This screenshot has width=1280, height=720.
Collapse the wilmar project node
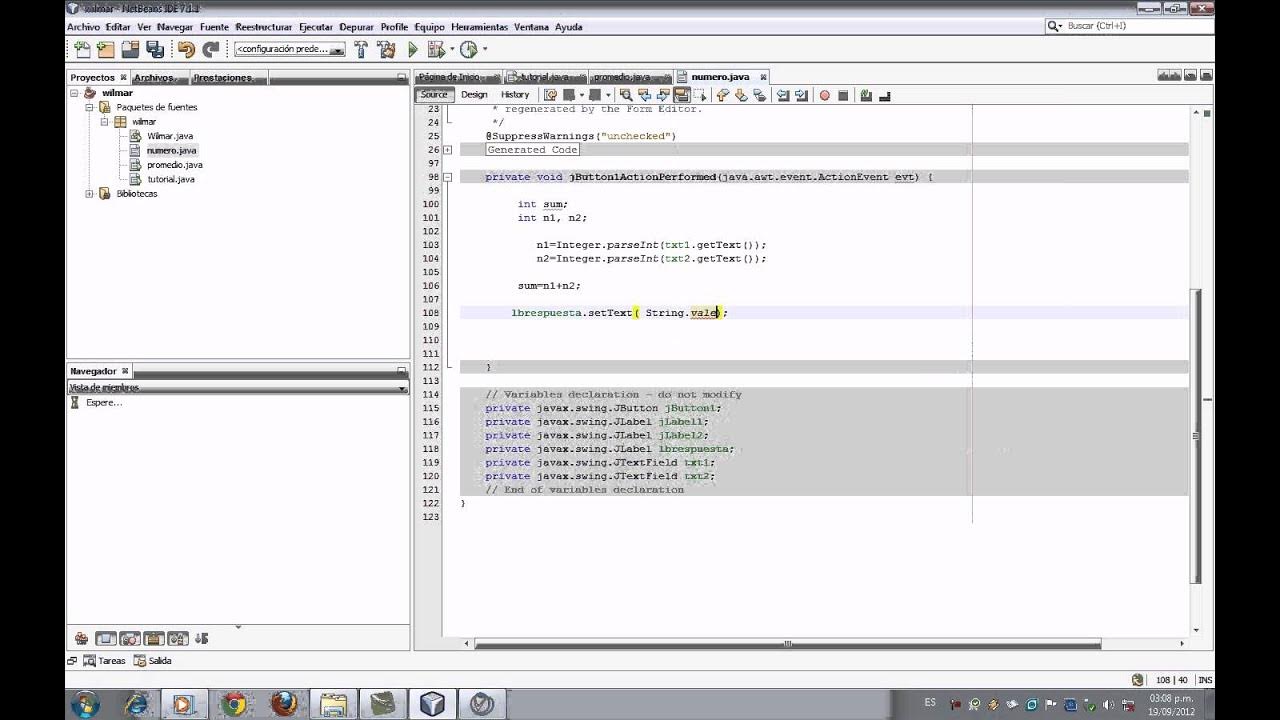[x=75, y=93]
